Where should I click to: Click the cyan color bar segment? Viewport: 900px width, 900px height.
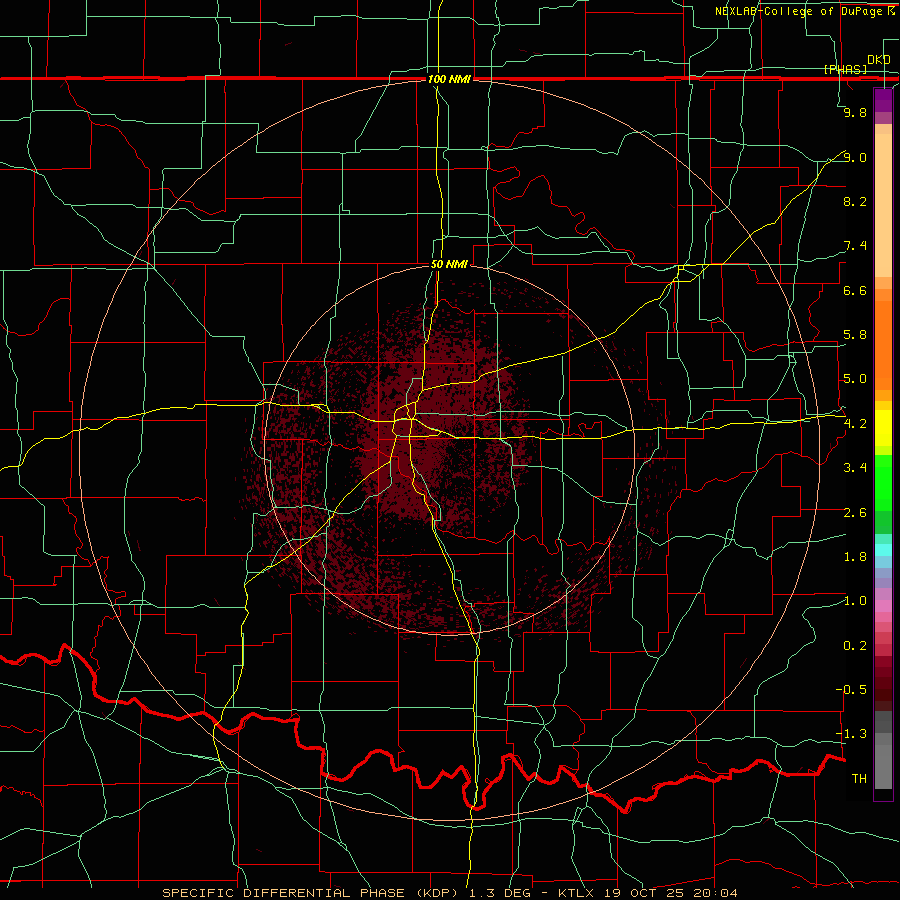click(883, 550)
